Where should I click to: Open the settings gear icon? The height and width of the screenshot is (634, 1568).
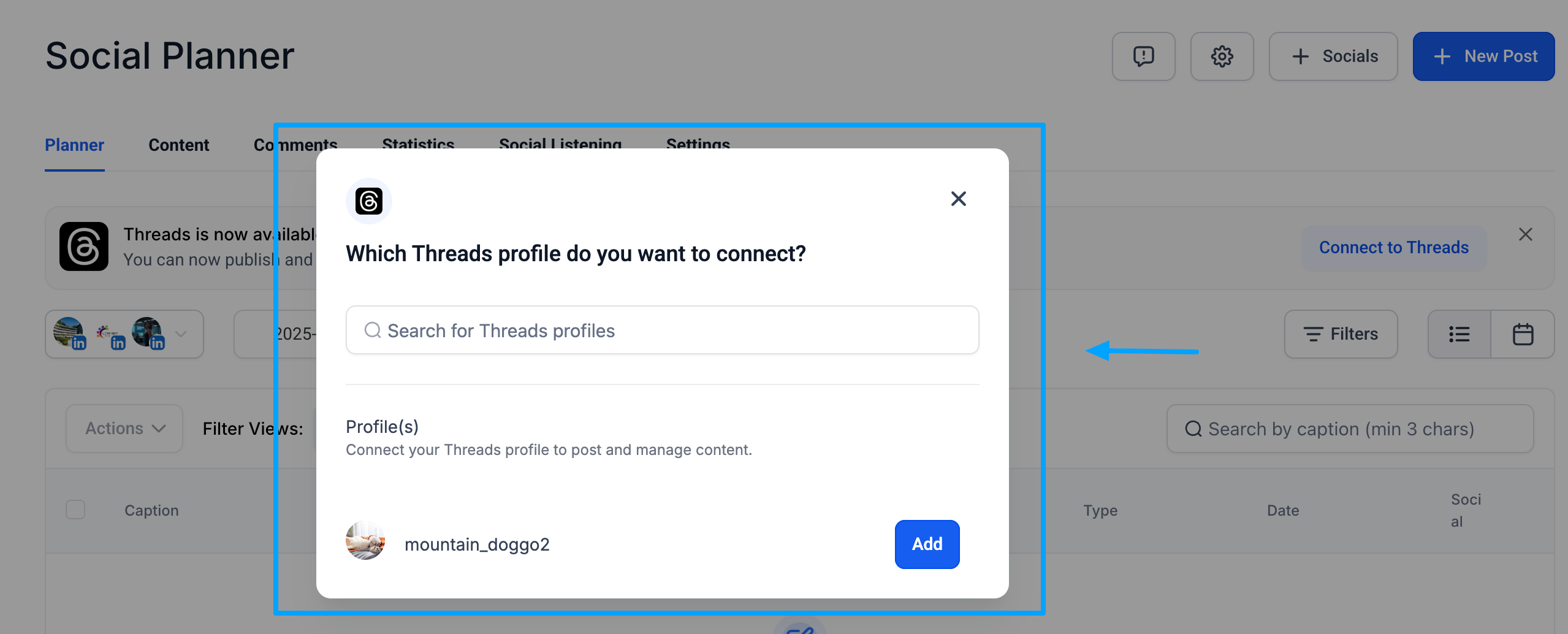click(x=1222, y=56)
